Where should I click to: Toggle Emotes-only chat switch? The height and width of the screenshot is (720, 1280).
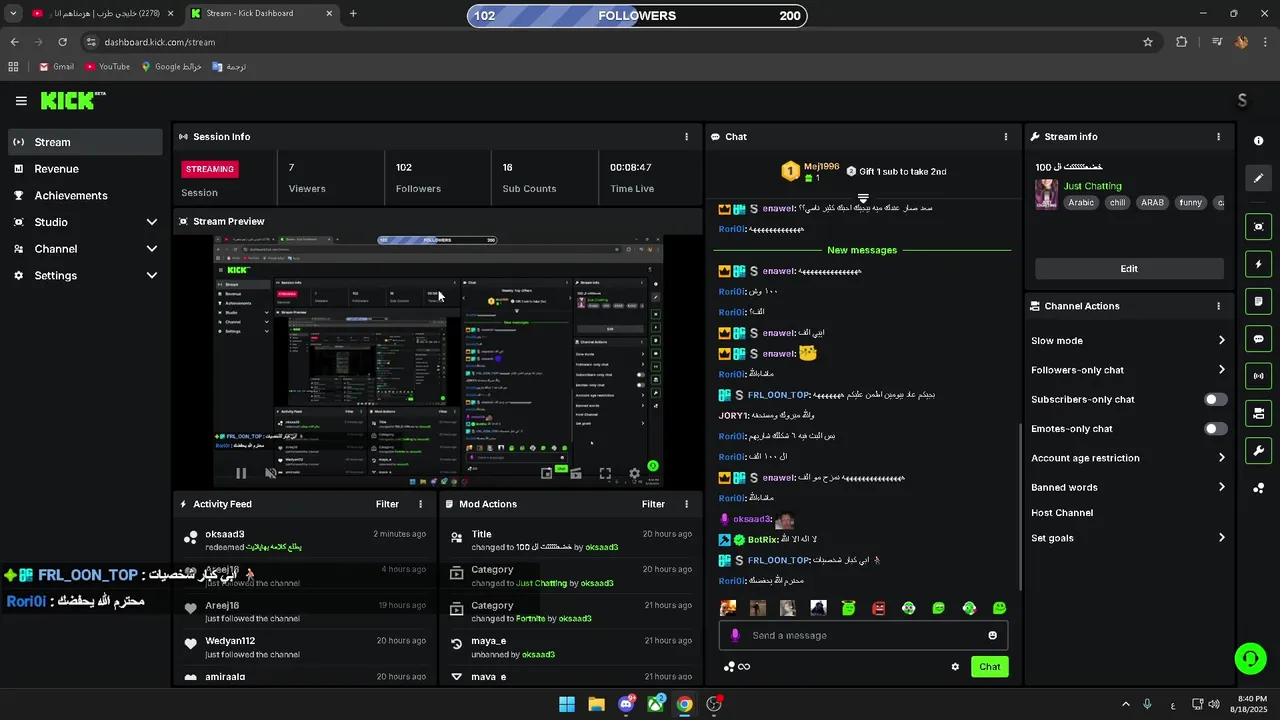click(x=1215, y=429)
